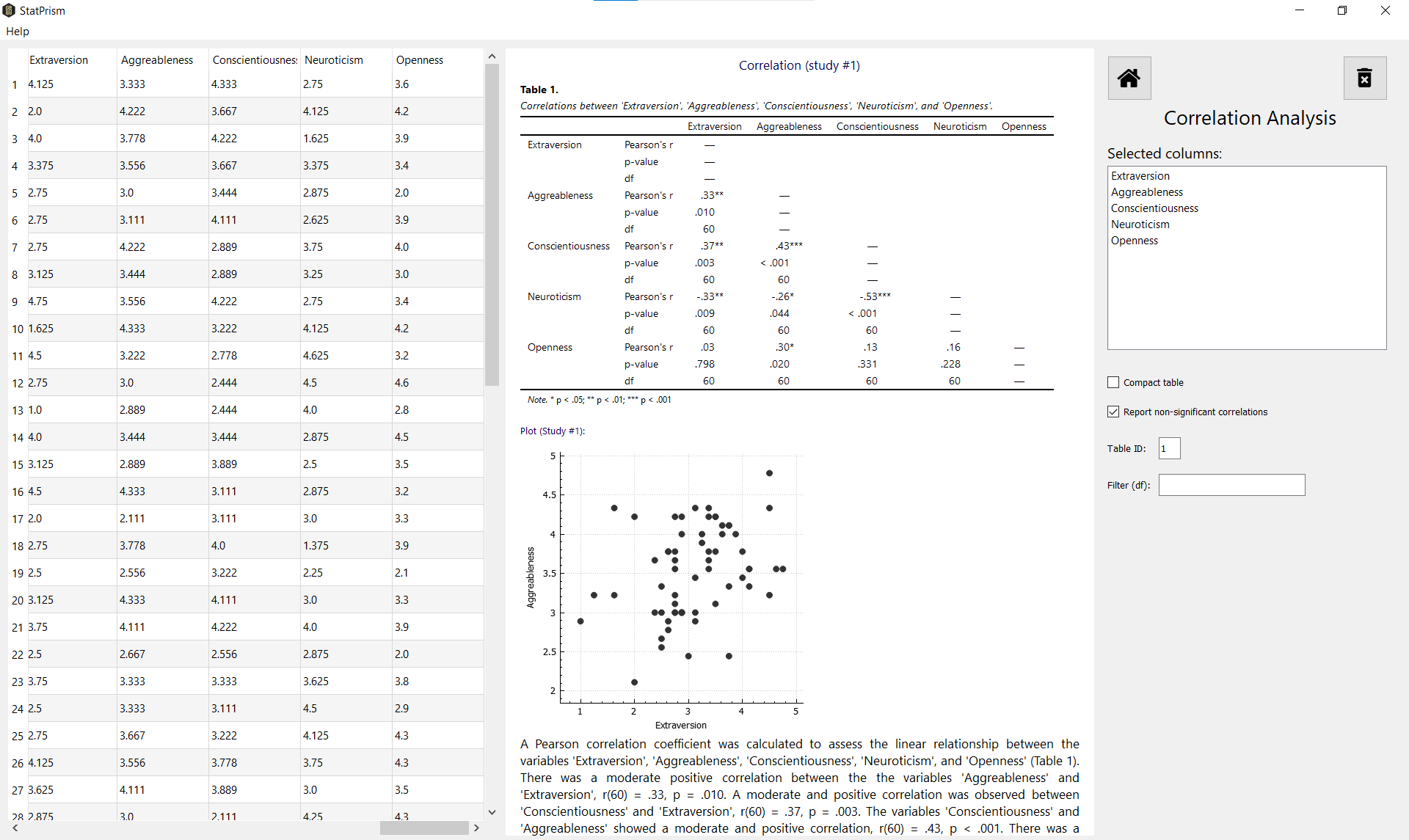Select Openness in Selected columns list
Screen dimensions: 1409x840
(x=1247, y=241)
